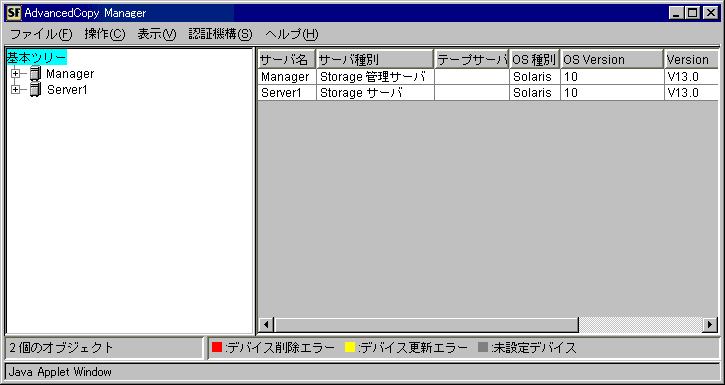
Task: Click the yellow デバイス更新エラー legend square
Action: pos(350,347)
